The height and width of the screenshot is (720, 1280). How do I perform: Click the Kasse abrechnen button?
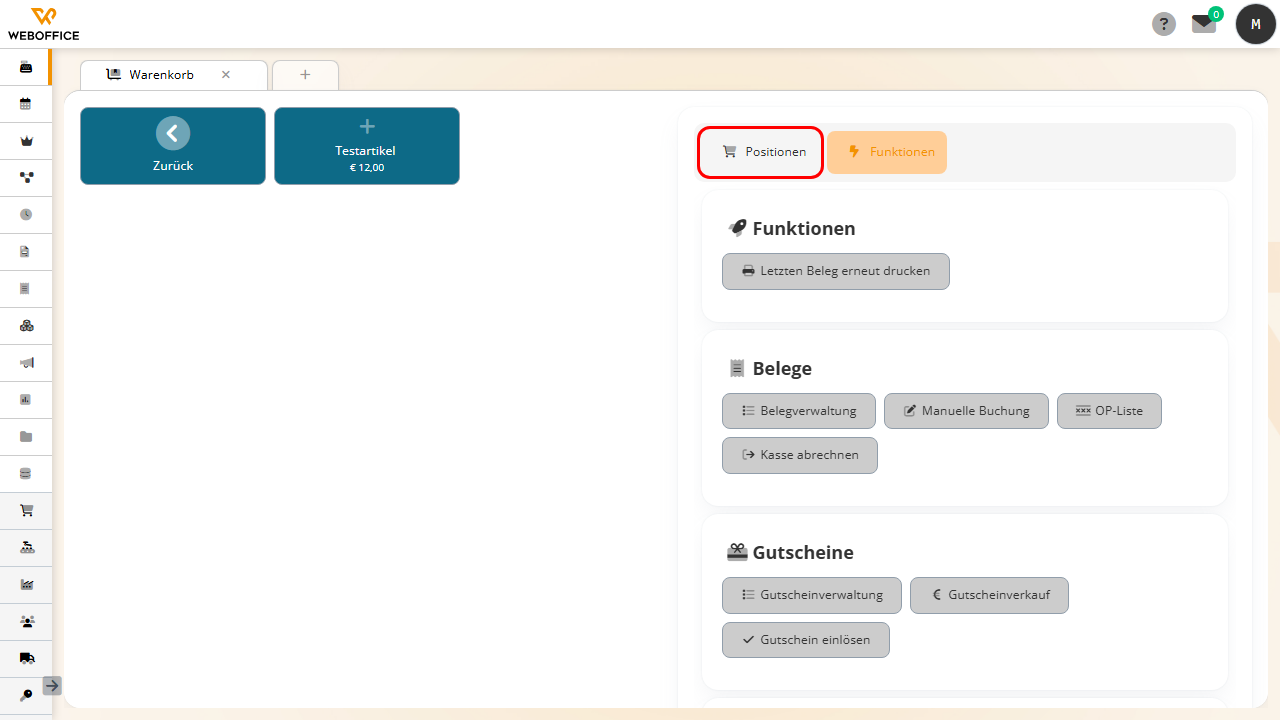(800, 455)
